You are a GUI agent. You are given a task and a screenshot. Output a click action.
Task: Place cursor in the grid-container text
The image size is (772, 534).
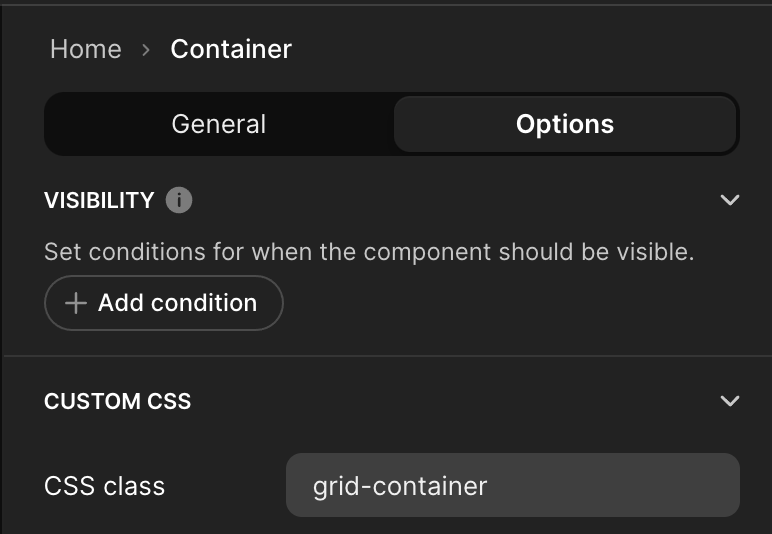[x=400, y=486]
